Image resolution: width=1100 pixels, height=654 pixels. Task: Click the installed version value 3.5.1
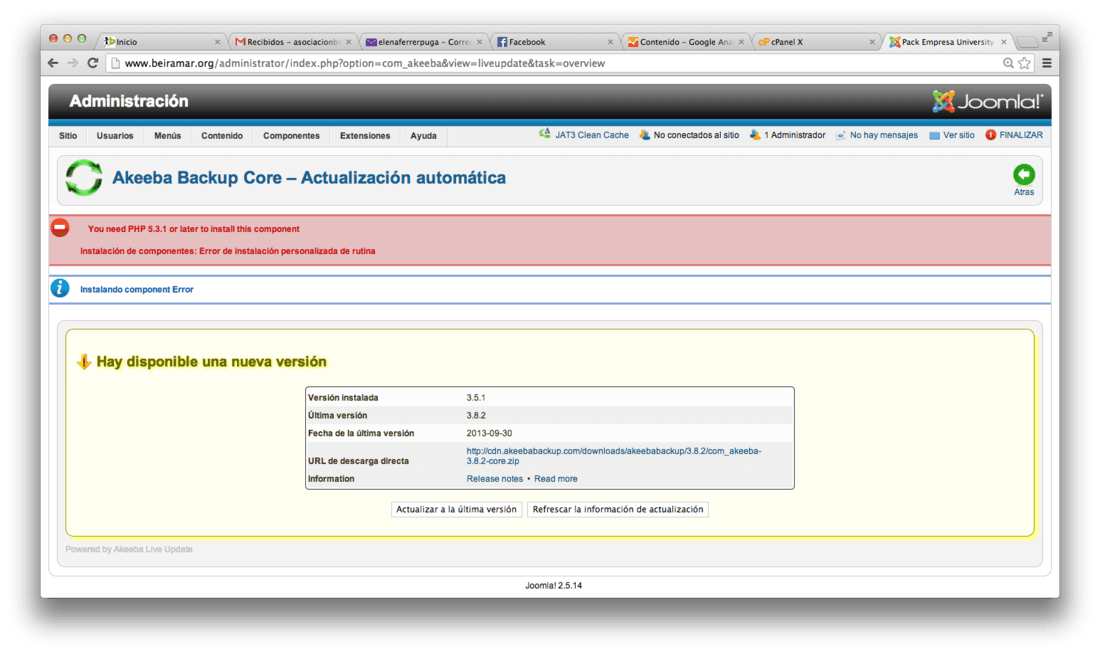click(x=476, y=397)
